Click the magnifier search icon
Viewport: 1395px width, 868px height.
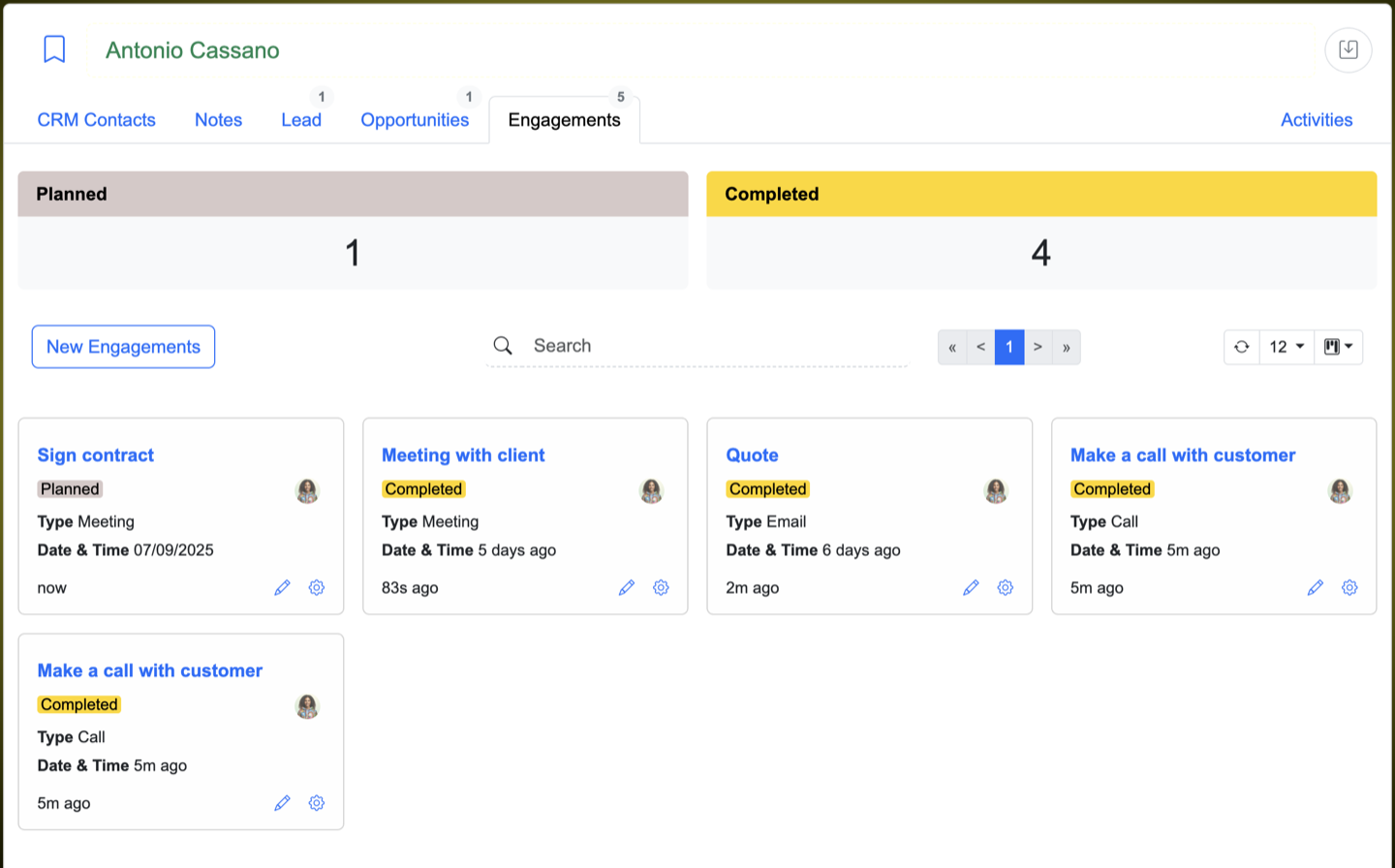(503, 346)
